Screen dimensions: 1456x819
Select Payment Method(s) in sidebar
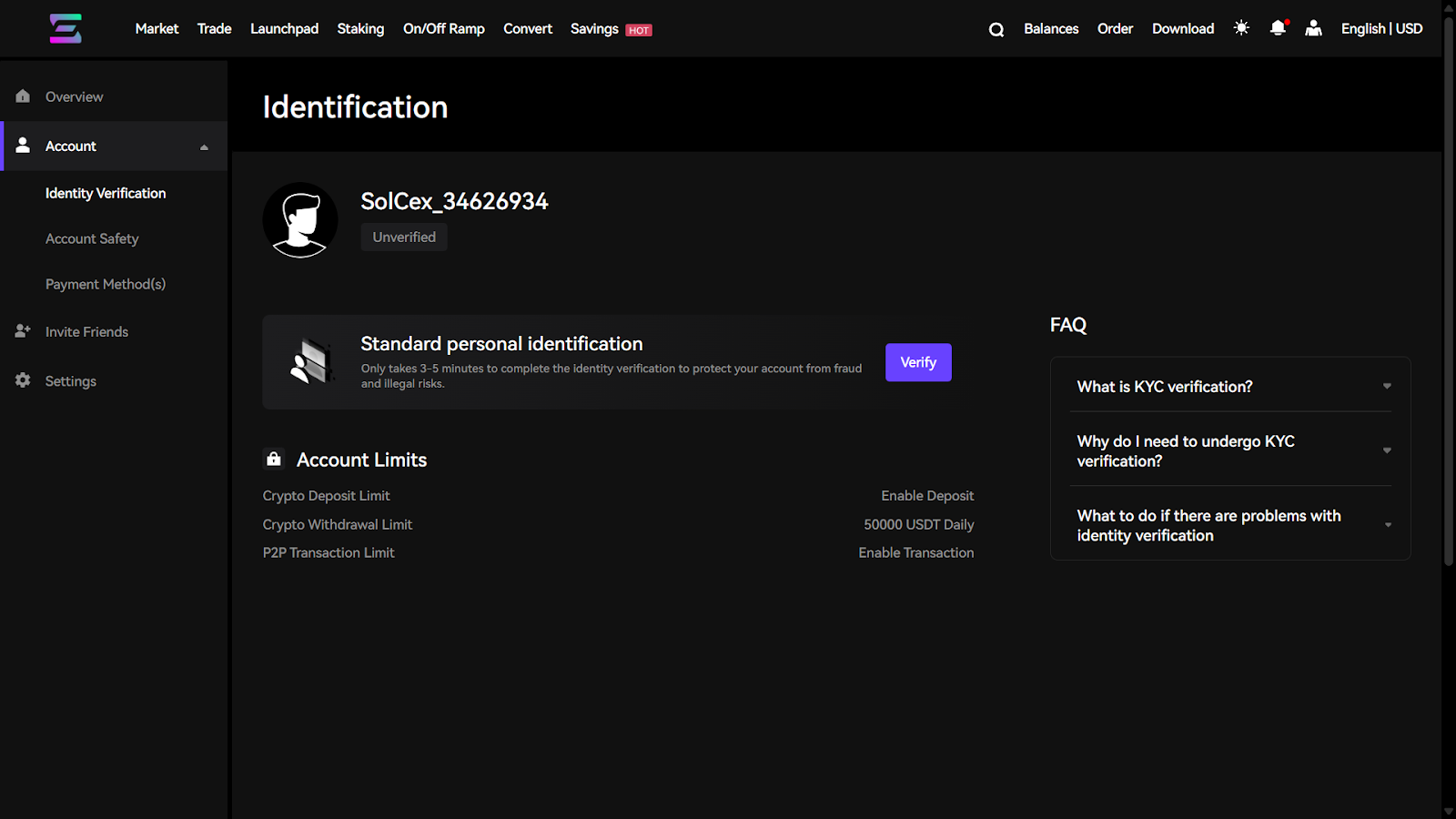pos(106,284)
